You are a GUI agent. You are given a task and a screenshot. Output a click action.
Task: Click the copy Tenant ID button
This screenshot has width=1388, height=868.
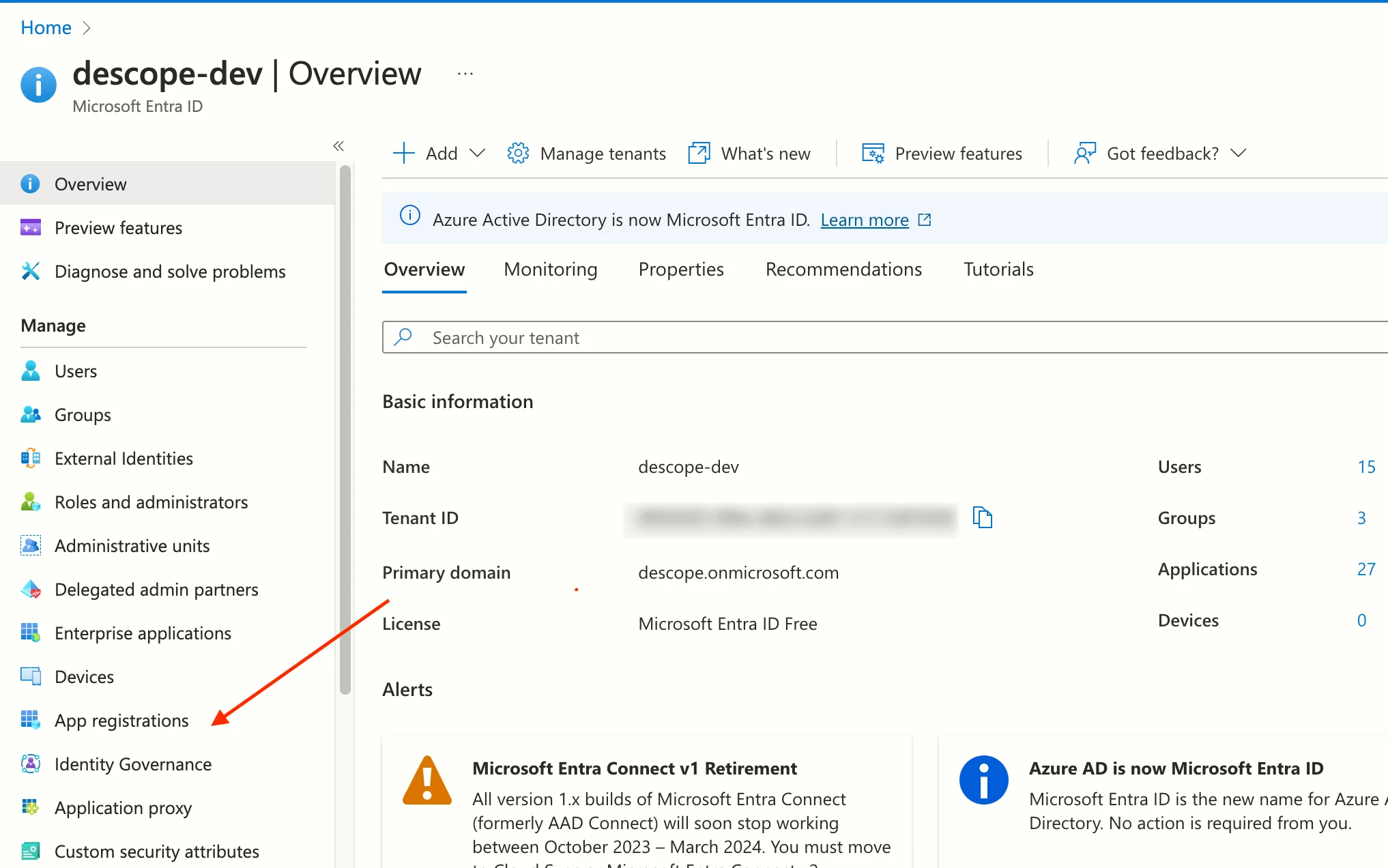(982, 517)
